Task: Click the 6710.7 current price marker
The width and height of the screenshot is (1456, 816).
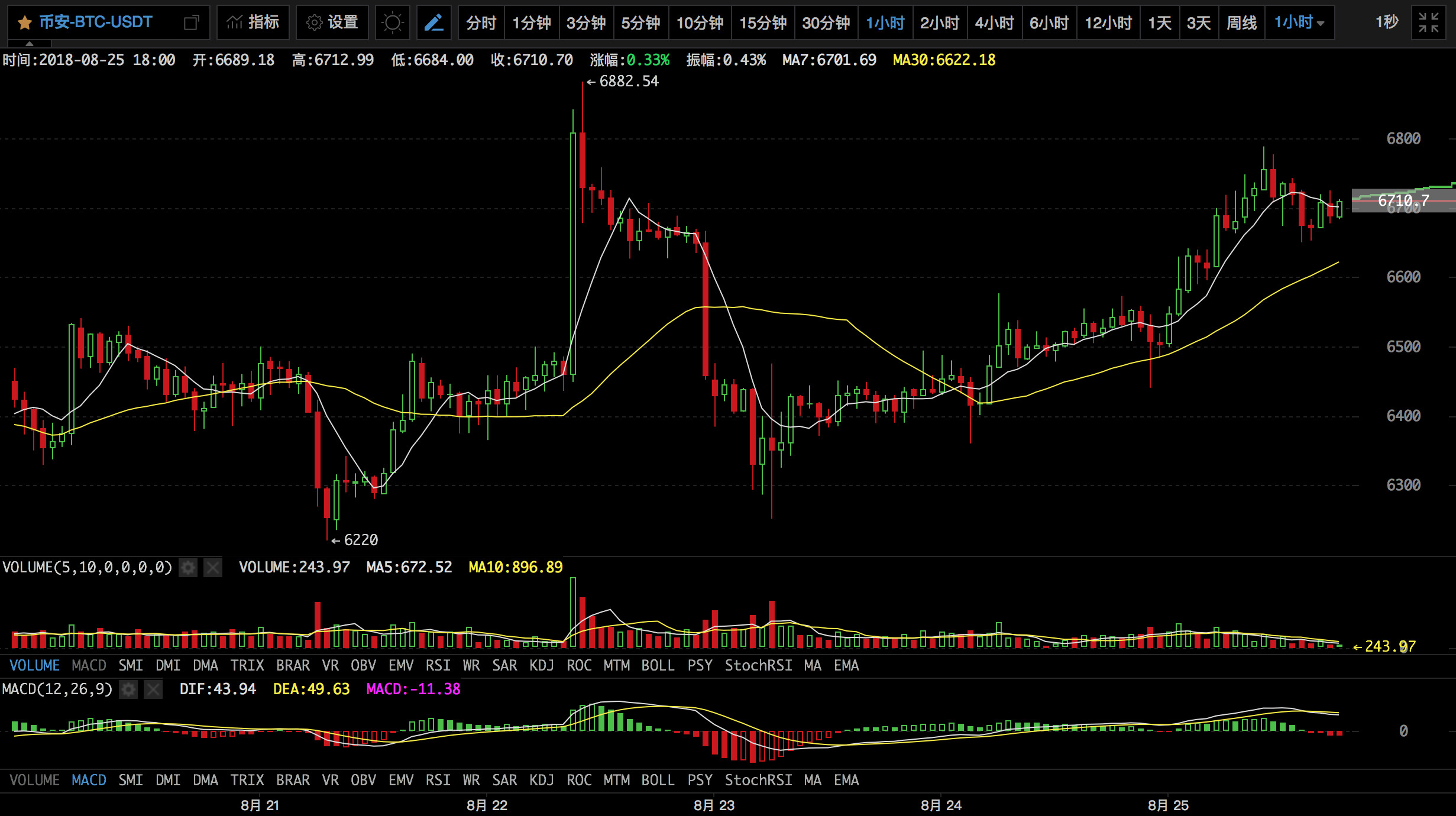Action: (x=1403, y=200)
